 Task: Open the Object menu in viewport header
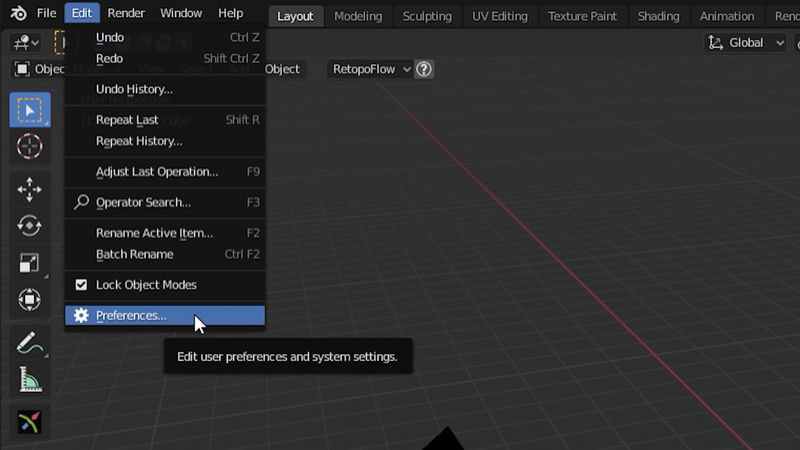(285, 69)
